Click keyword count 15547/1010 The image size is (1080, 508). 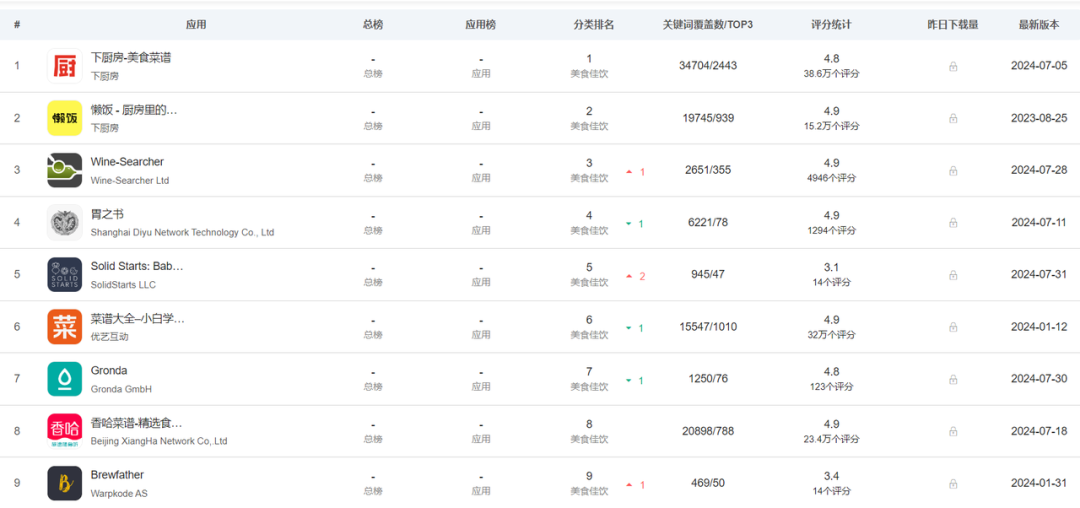[708, 326]
